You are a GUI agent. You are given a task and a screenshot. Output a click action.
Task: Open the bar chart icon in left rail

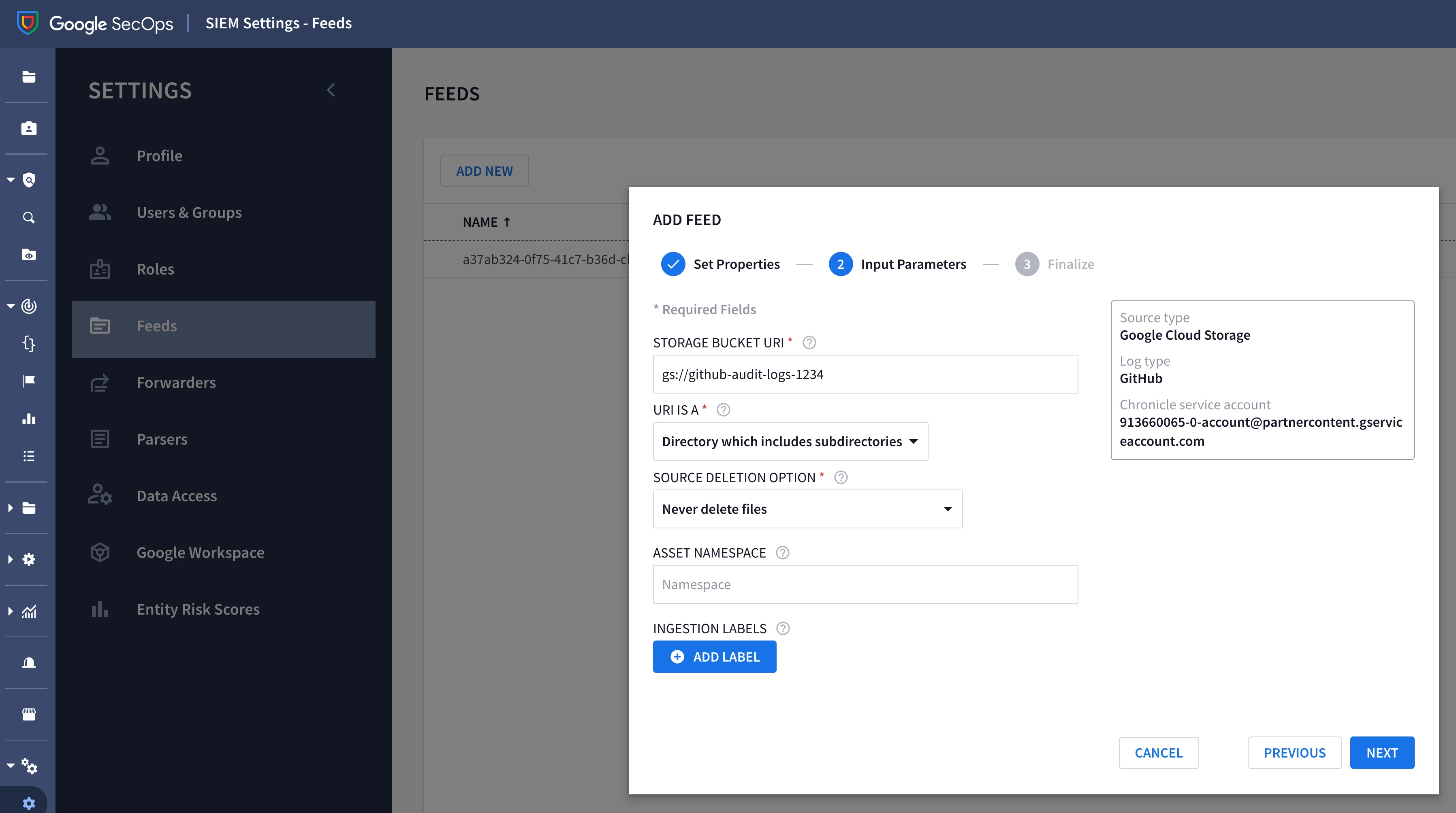click(x=29, y=419)
